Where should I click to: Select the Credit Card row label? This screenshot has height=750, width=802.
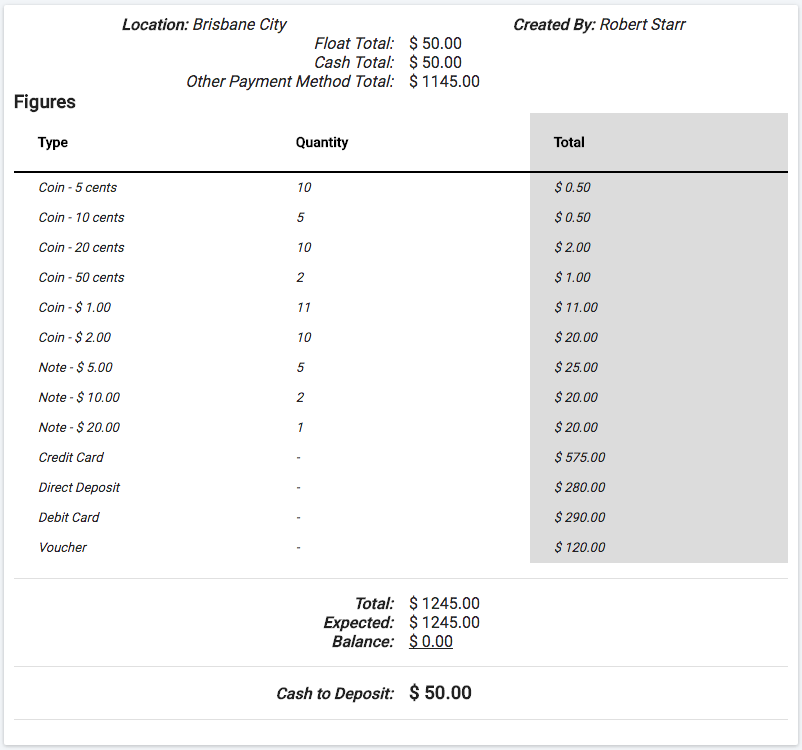[x=71, y=458]
